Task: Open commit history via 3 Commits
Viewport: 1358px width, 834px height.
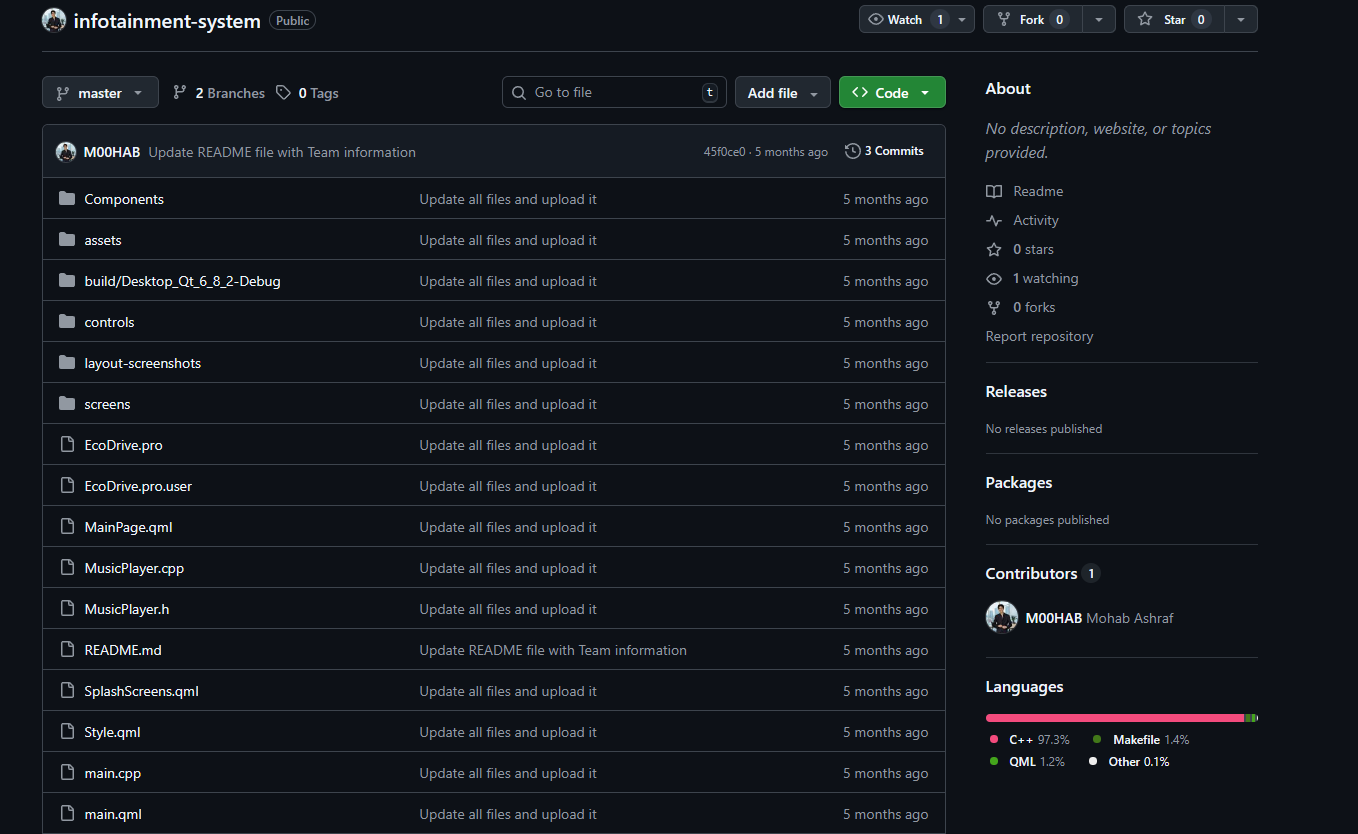Action: [x=884, y=151]
